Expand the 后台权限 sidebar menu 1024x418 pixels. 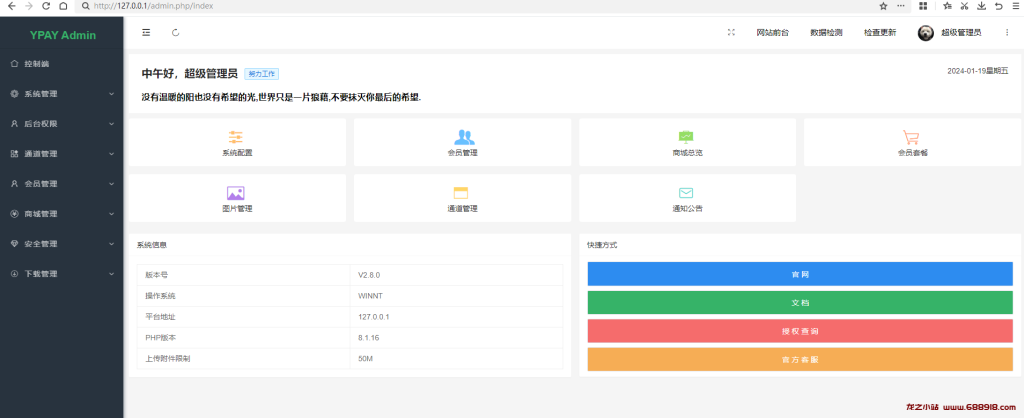point(61,124)
